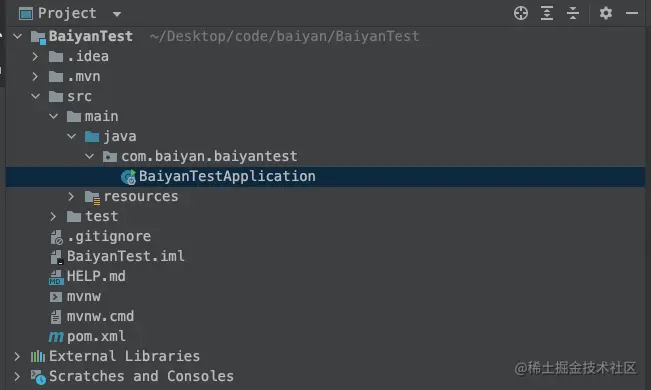Image resolution: width=651 pixels, height=390 pixels.
Task: Open the Project view dropdown
Action: pos(117,15)
